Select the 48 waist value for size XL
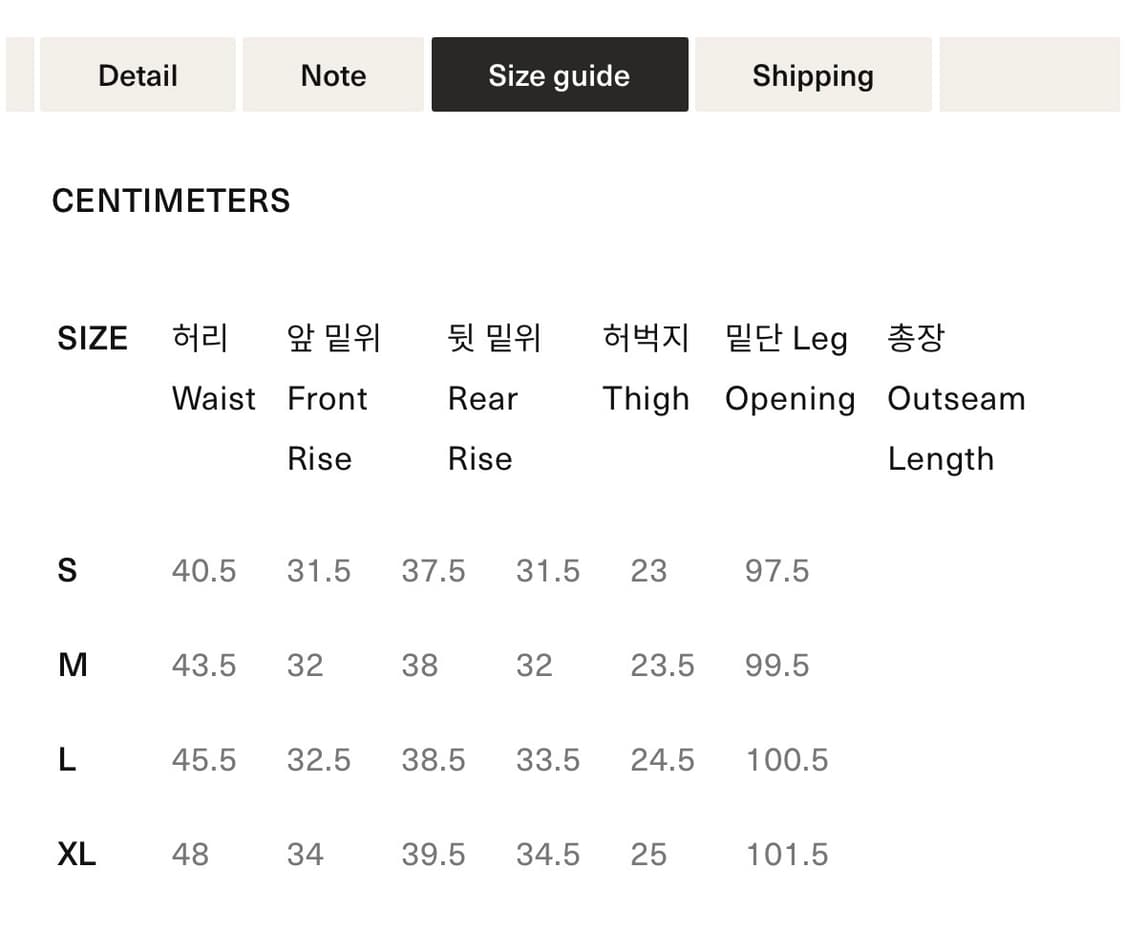The height and width of the screenshot is (930, 1125). pyautogui.click(x=190, y=854)
